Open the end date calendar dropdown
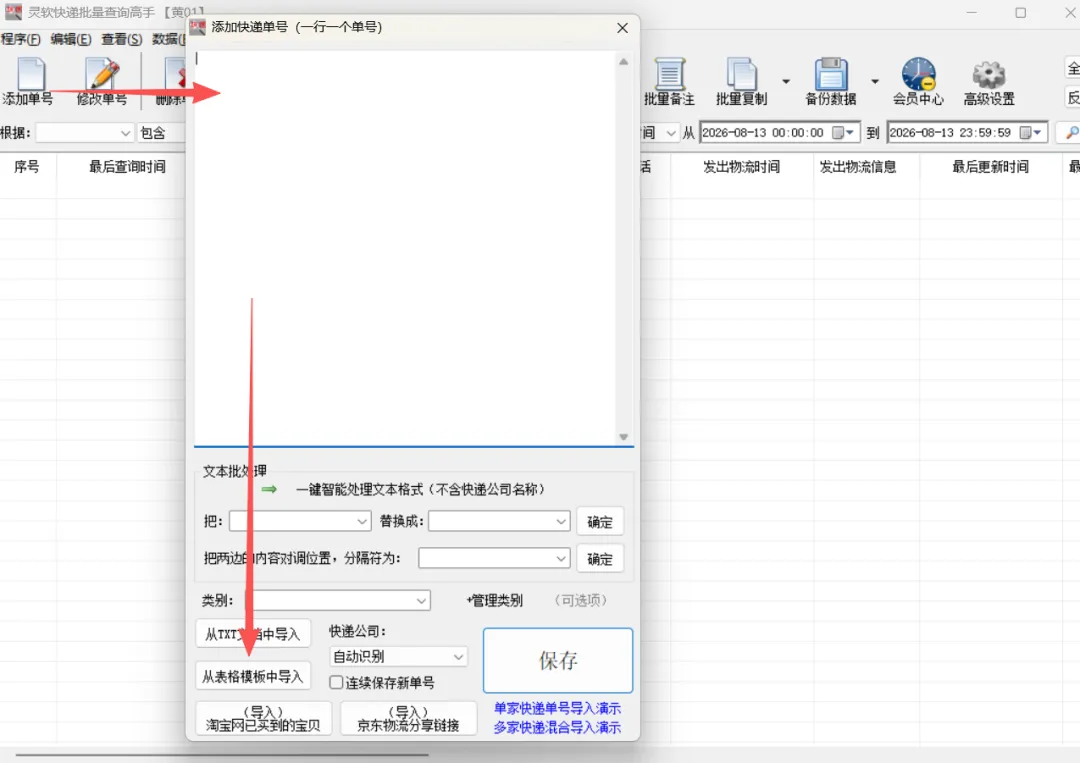 tap(1031, 132)
